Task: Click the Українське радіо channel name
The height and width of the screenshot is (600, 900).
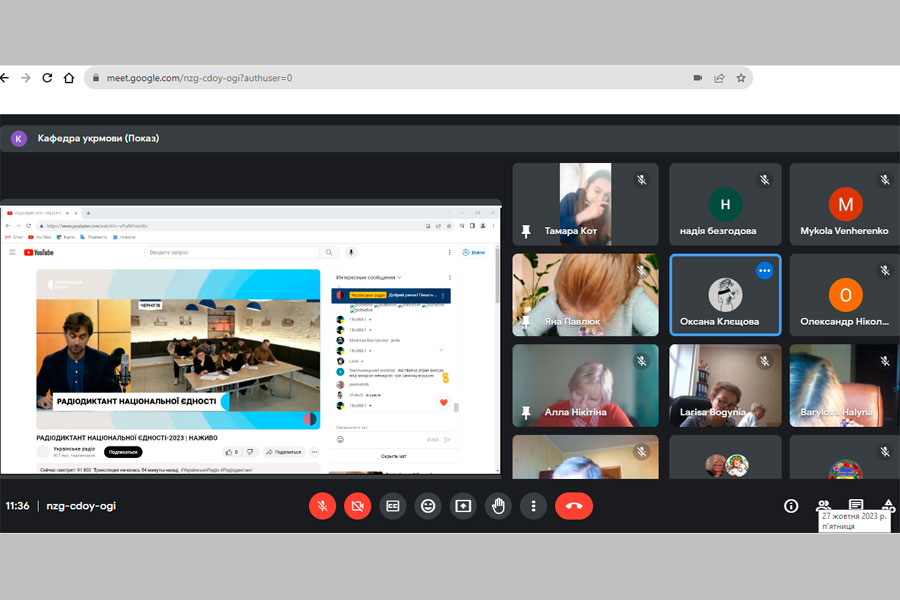Action: coord(74,449)
